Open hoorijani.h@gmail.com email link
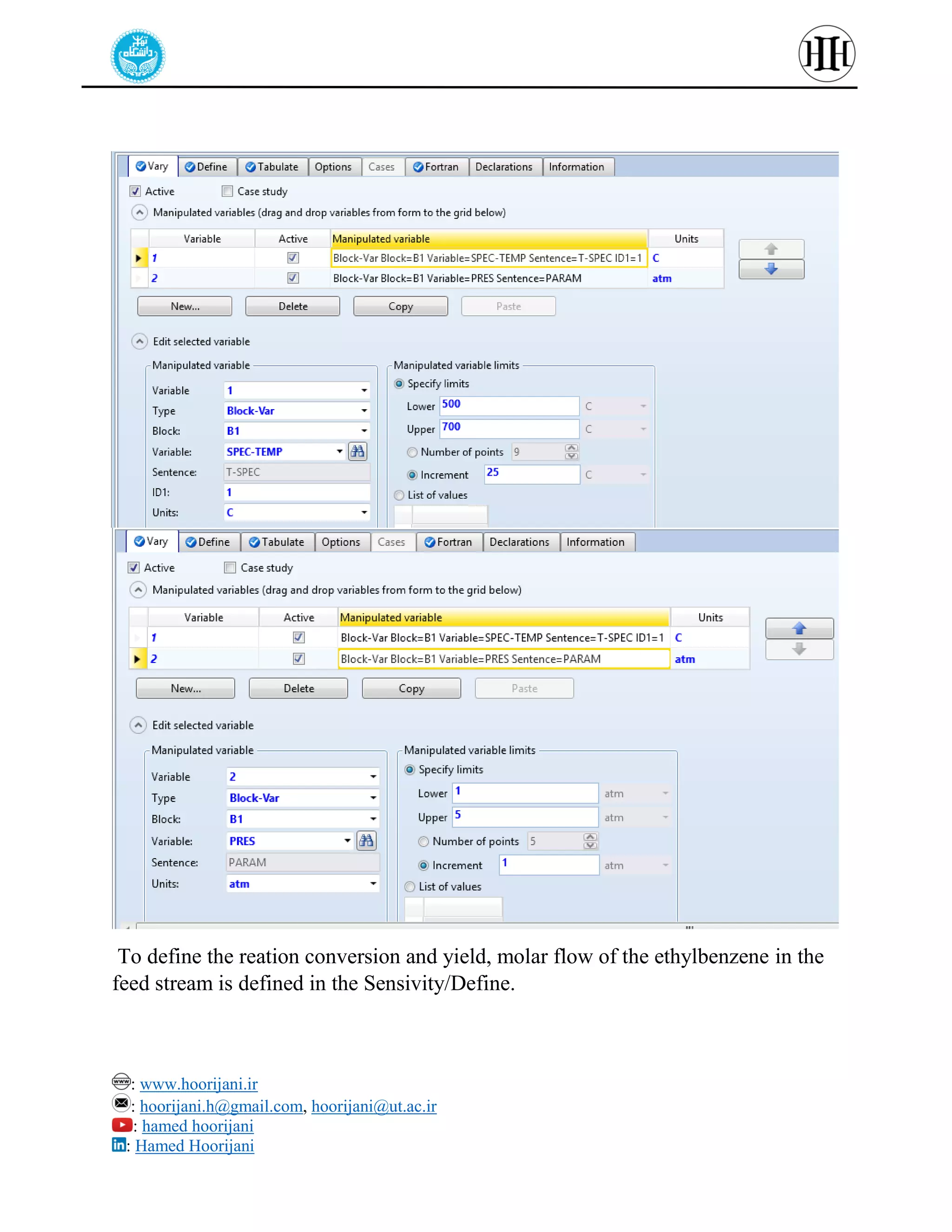This screenshot has height=1232, width=952. click(x=221, y=1106)
